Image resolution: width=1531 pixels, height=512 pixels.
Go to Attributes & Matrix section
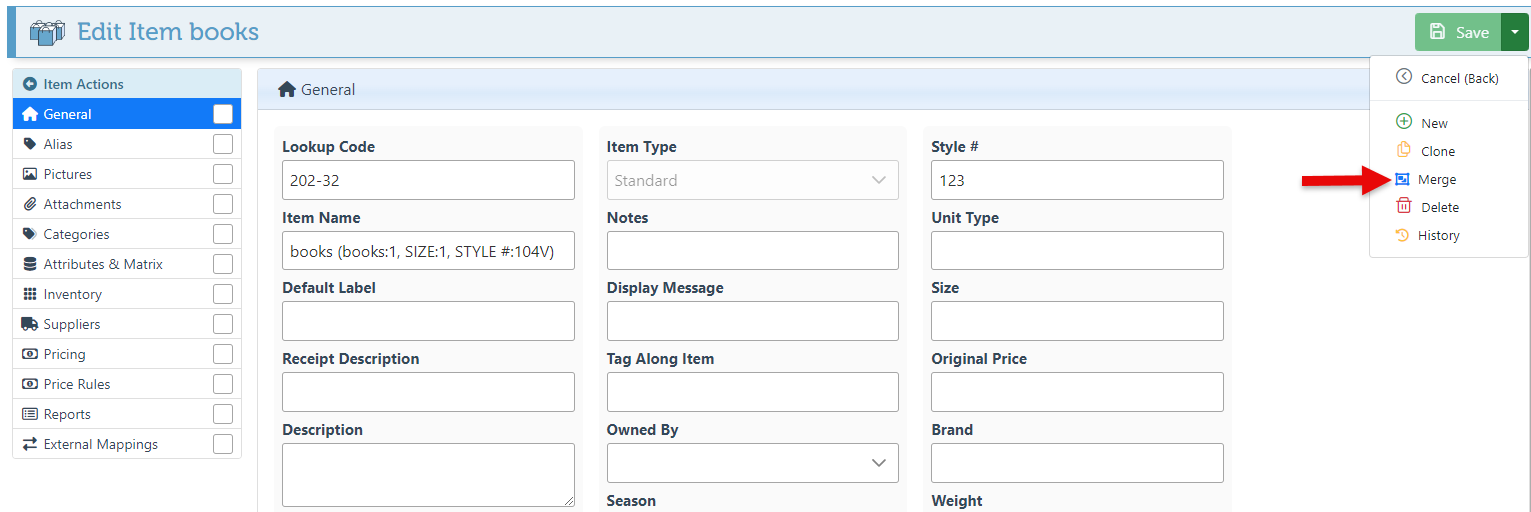click(102, 264)
